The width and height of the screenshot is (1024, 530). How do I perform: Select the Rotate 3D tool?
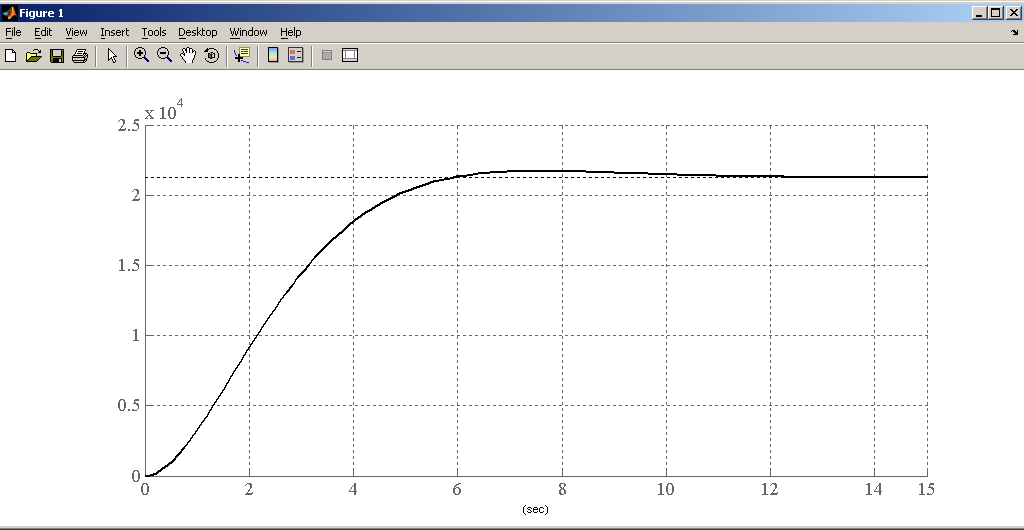pyautogui.click(x=212, y=55)
